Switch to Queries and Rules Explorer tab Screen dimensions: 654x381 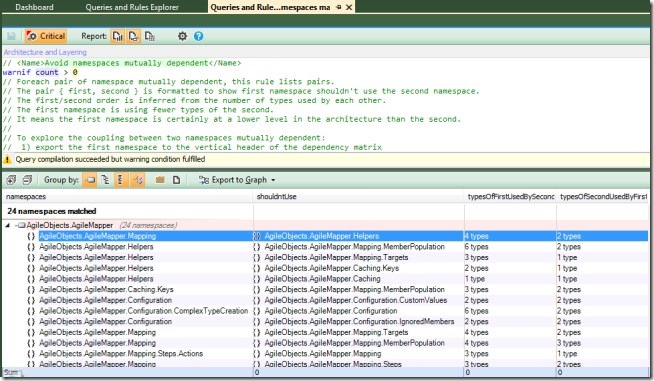132,7
